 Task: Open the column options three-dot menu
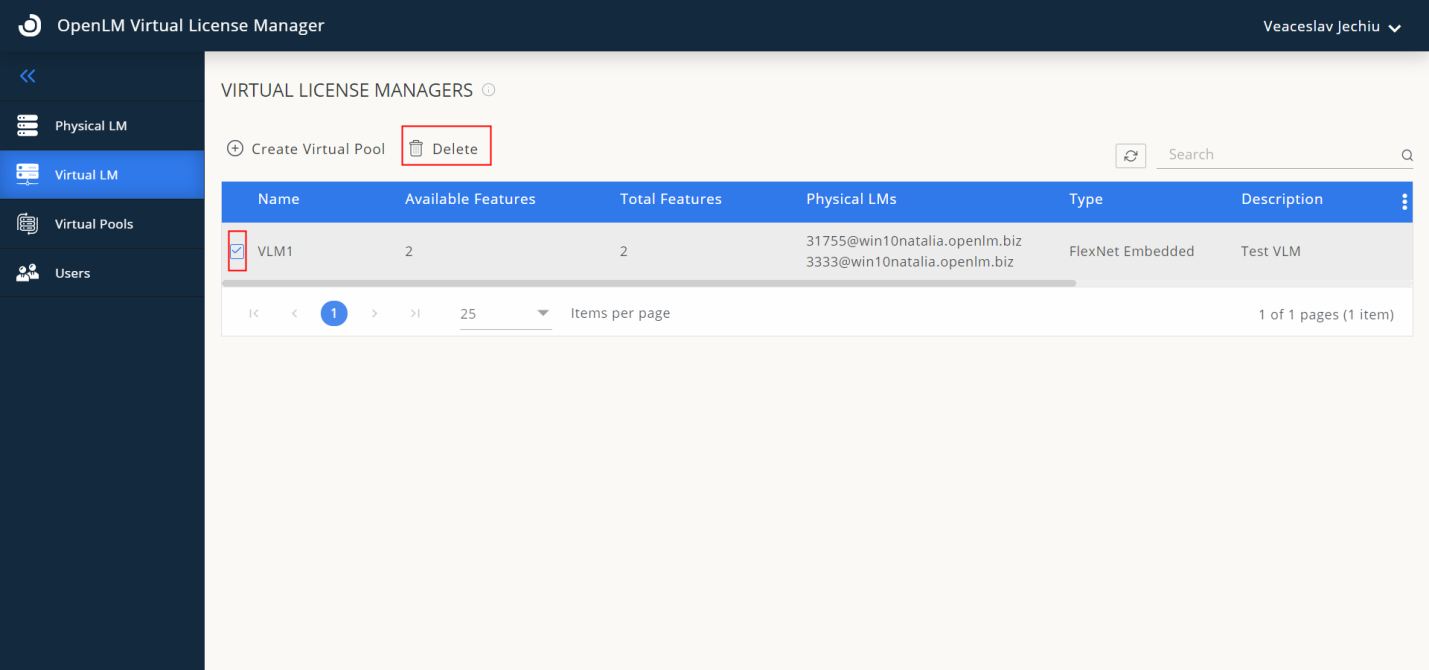pos(1404,201)
